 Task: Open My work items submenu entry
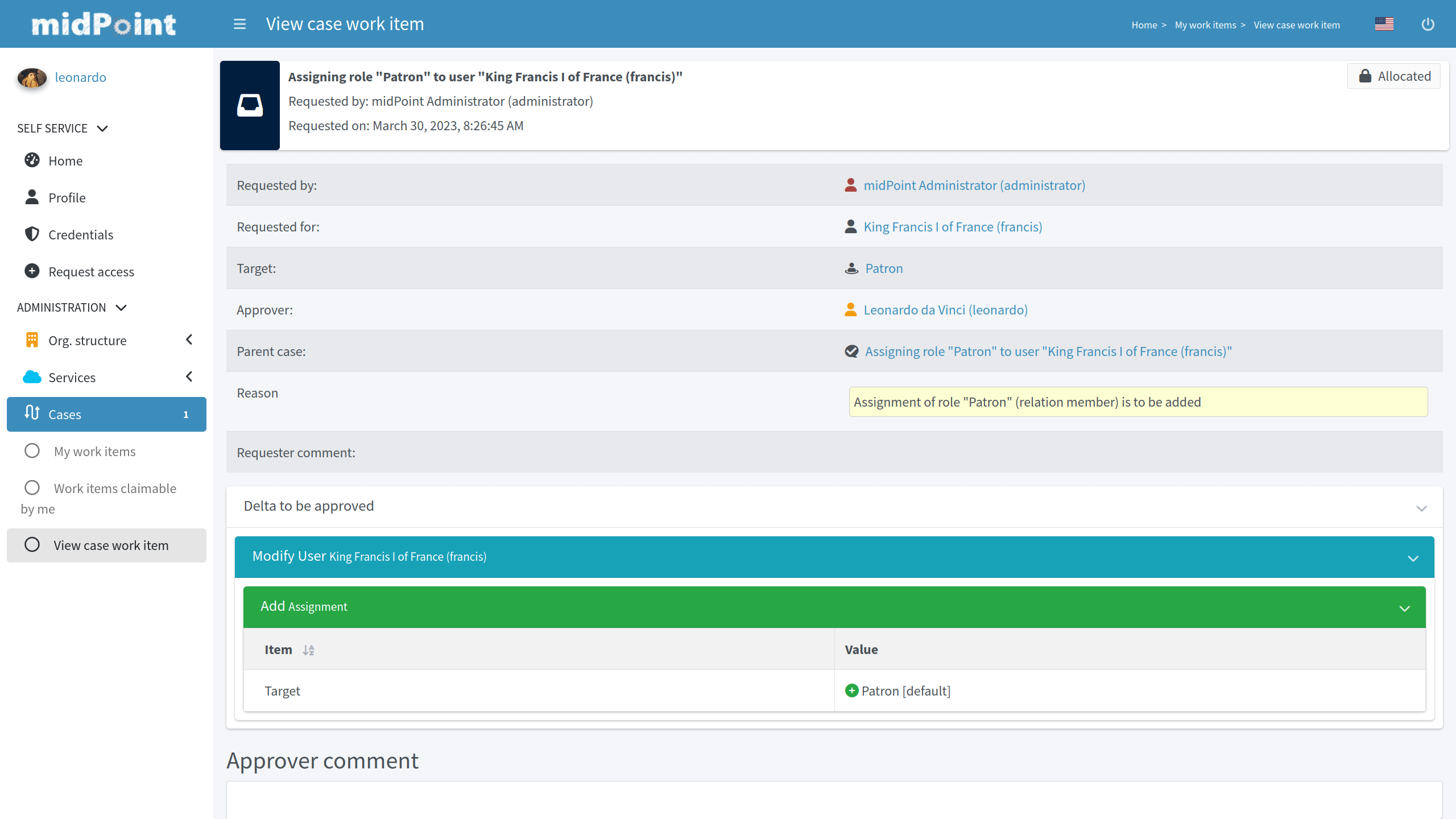point(106,452)
